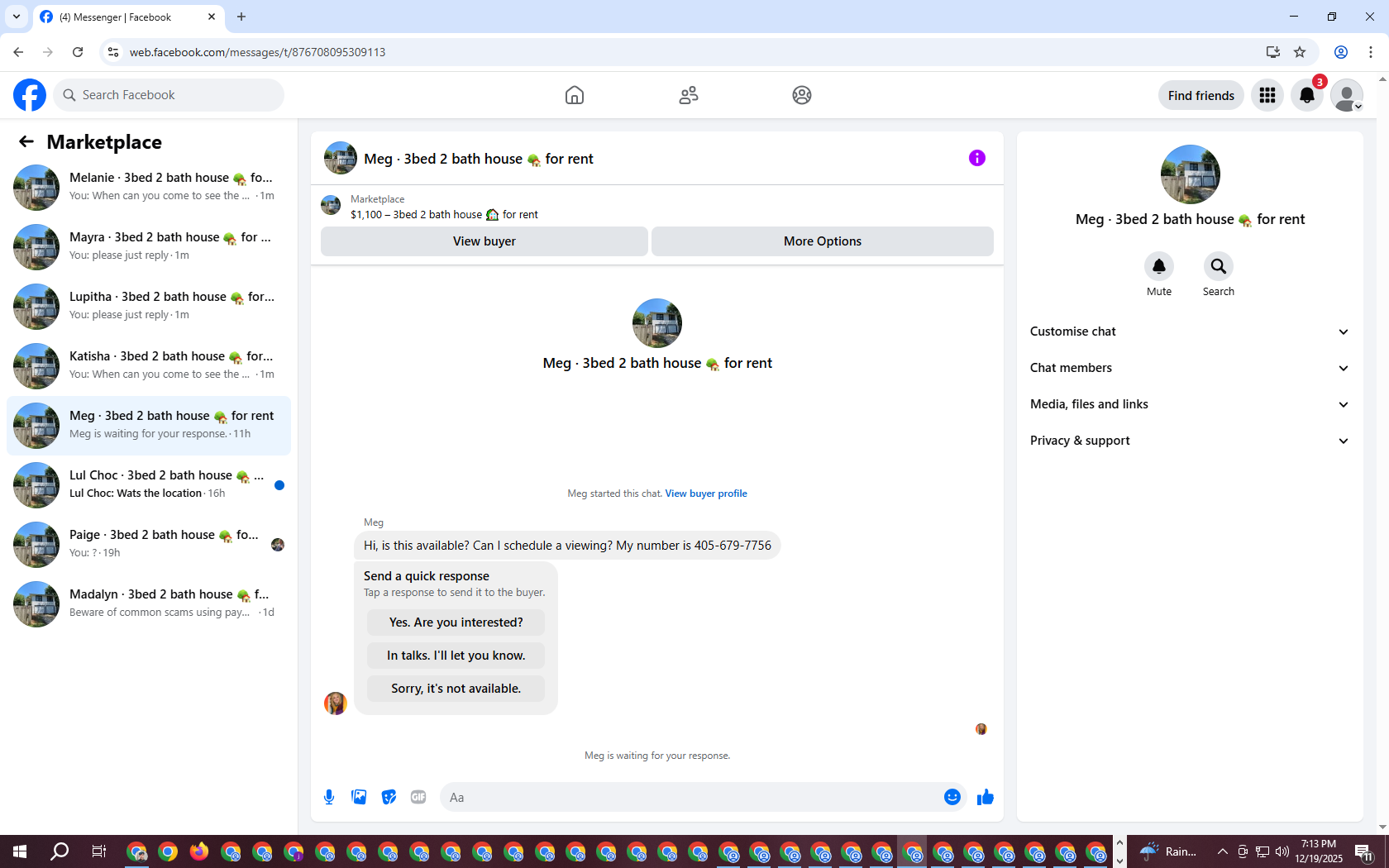
Task: Open the Facebook logo home link
Action: [30, 95]
